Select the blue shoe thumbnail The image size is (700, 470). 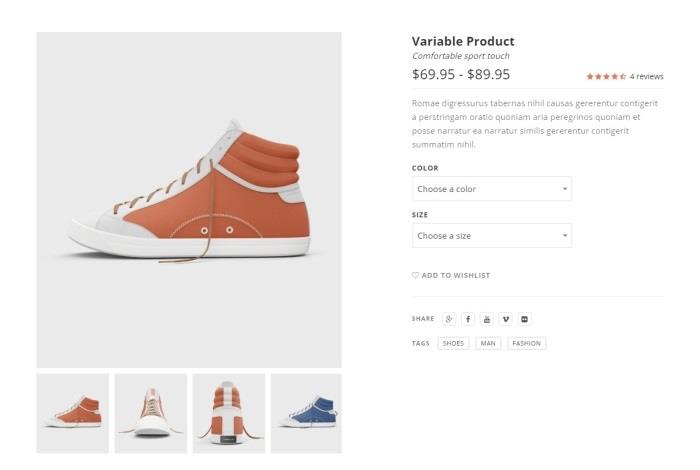306,413
